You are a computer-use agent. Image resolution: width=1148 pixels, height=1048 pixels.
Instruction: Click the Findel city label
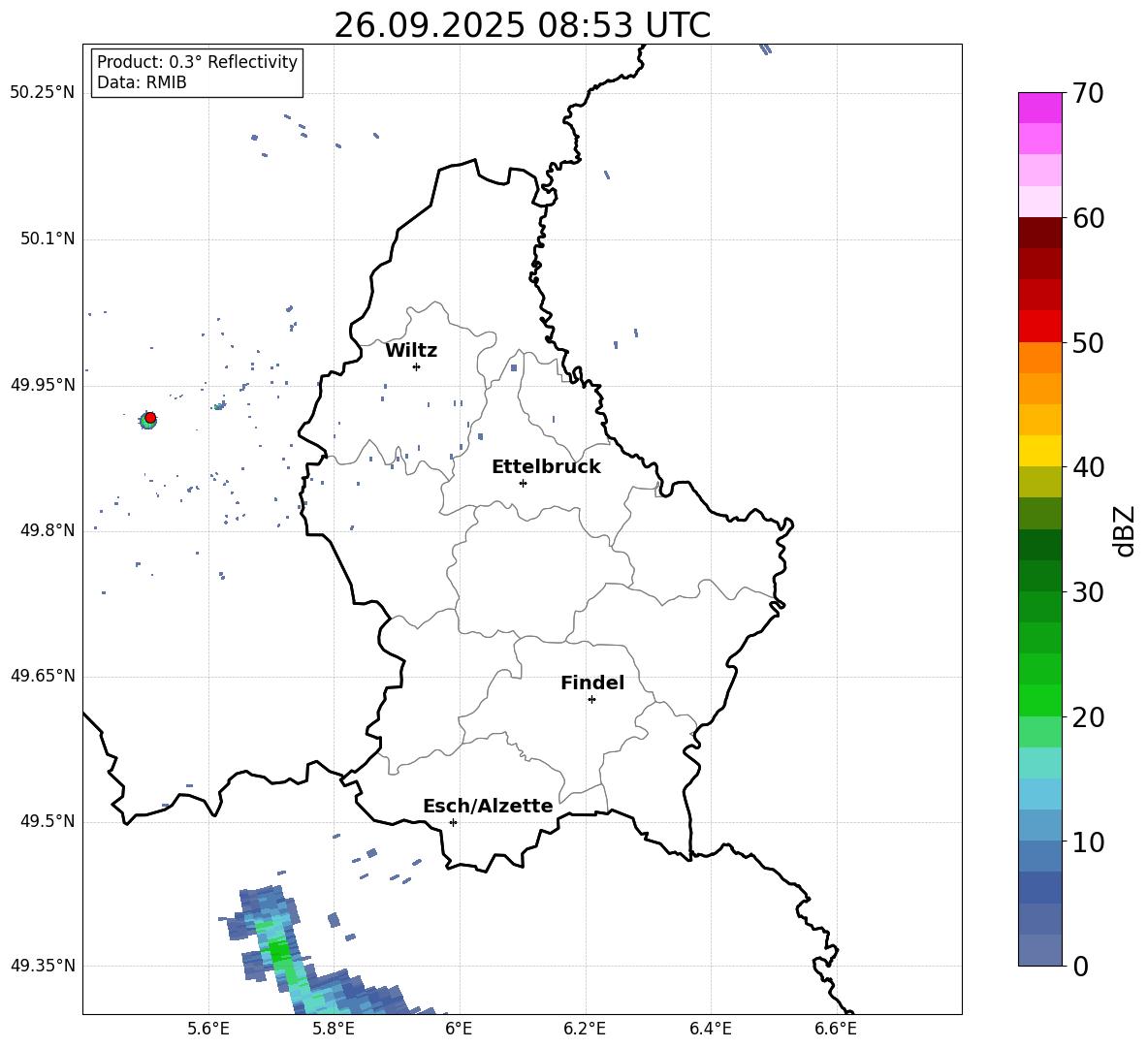(592, 683)
